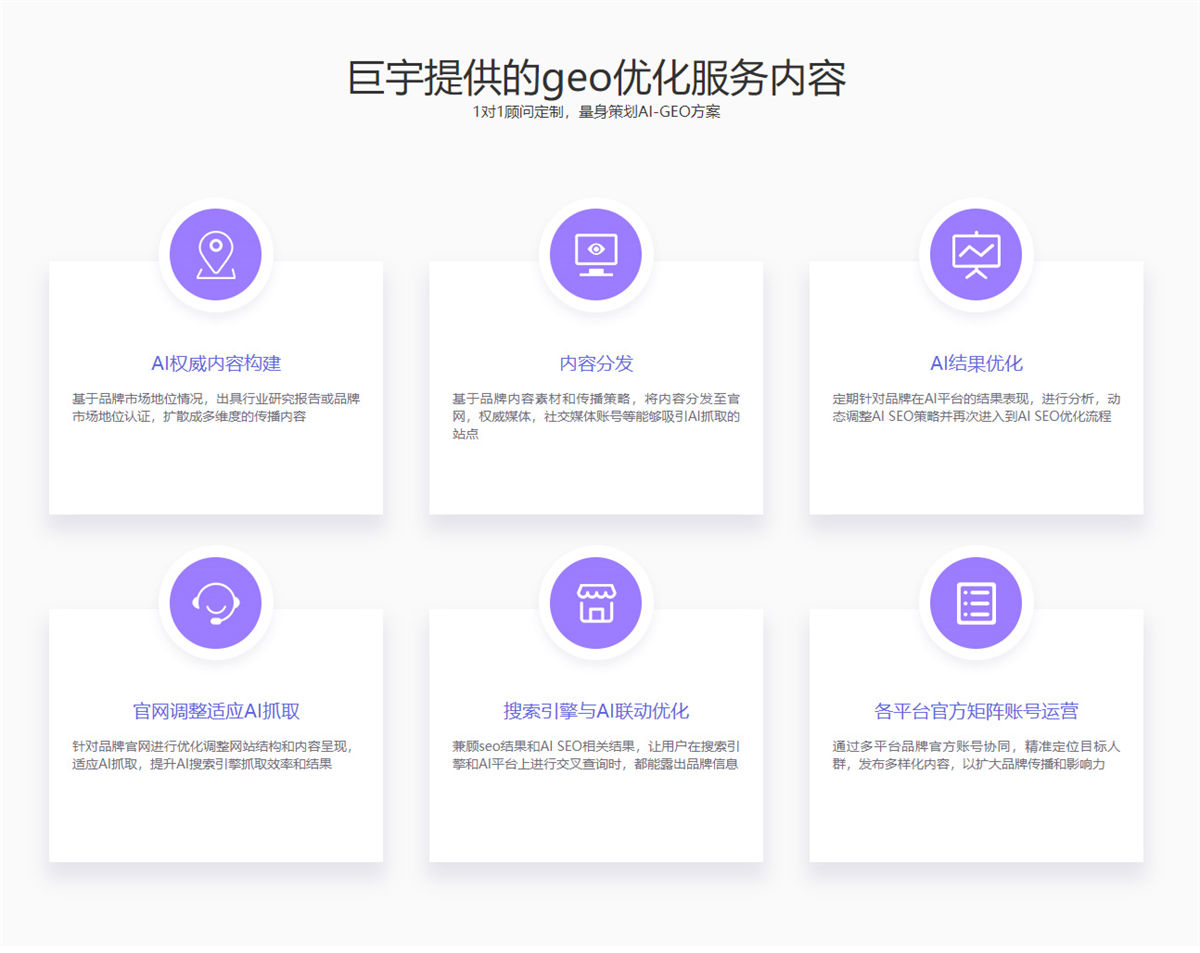Image resolution: width=1200 pixels, height=953 pixels.
Task: Click the 官网调整适应AI抓取 heading
Action: pyautogui.click(x=216, y=711)
